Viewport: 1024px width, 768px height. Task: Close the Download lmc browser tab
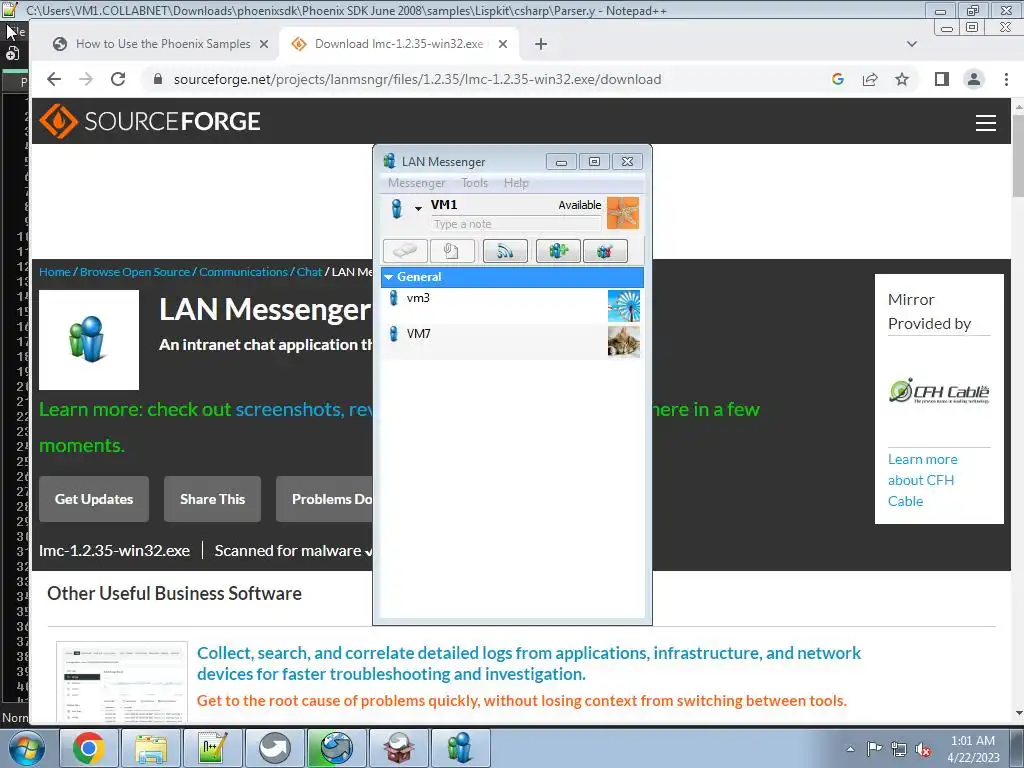[x=503, y=44]
